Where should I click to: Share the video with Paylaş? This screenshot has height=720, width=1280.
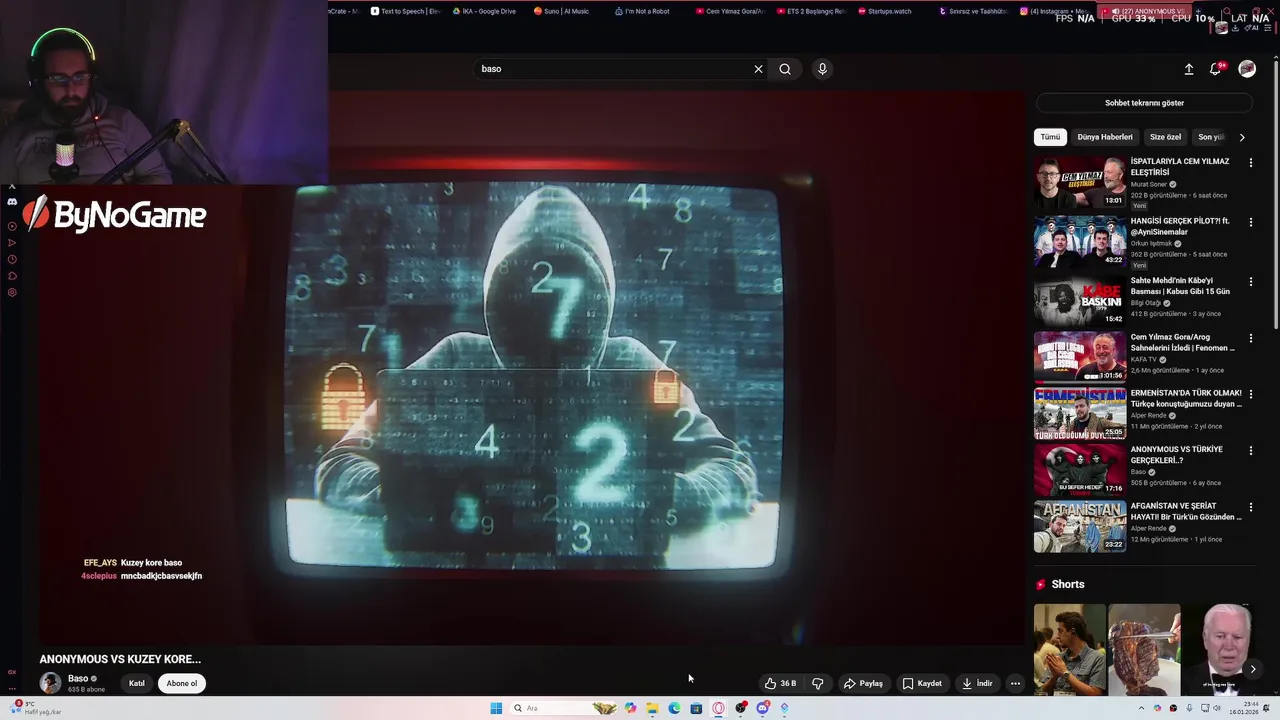coord(863,684)
